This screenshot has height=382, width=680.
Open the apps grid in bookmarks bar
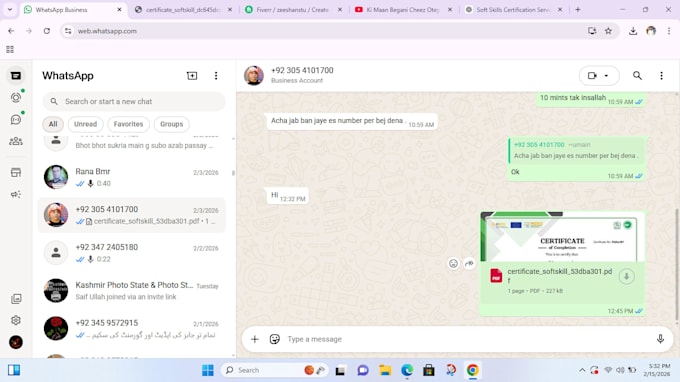coord(10,49)
